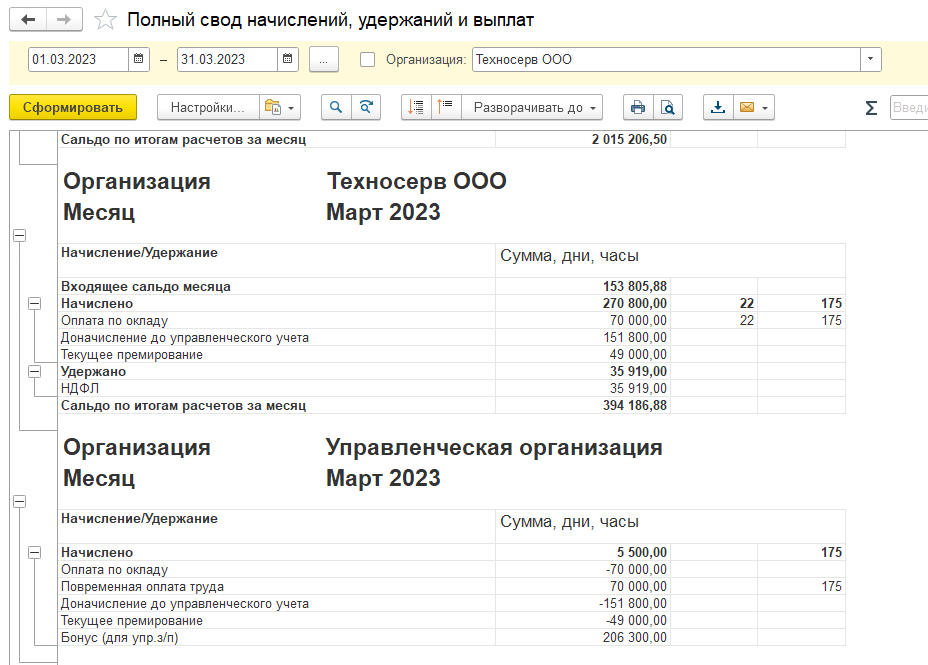Select the 206 300,00 bonus amount cell

tap(583, 638)
